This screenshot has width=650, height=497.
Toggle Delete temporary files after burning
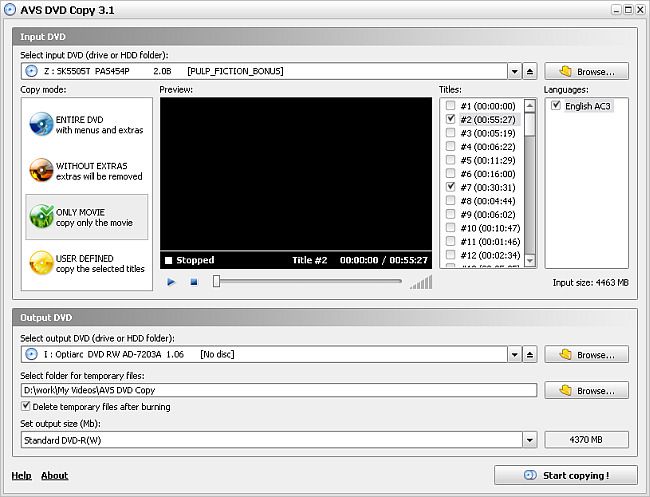[x=26, y=406]
